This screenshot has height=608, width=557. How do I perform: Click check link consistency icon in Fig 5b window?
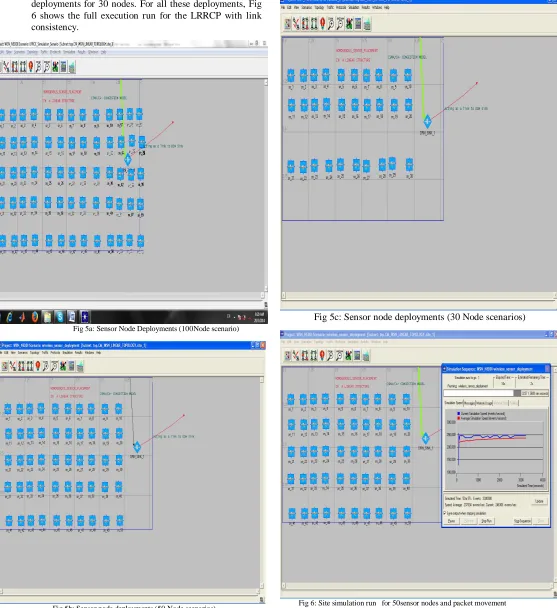13,366
